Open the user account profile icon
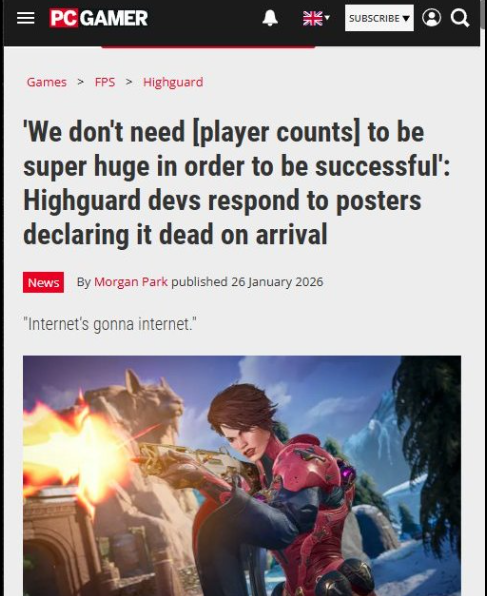487x596 pixels. pos(431,18)
